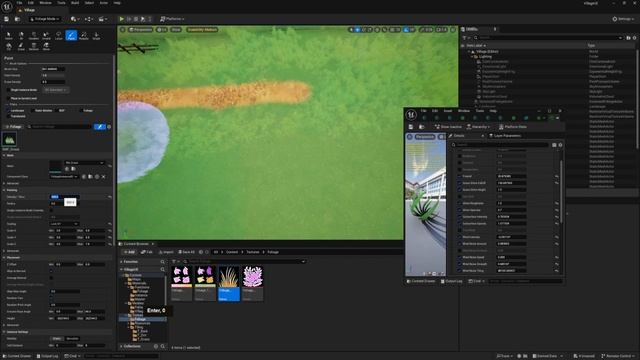The height and width of the screenshot is (360, 640).
Task: Open the Asset menu in material instance window
Action: pos(448,111)
